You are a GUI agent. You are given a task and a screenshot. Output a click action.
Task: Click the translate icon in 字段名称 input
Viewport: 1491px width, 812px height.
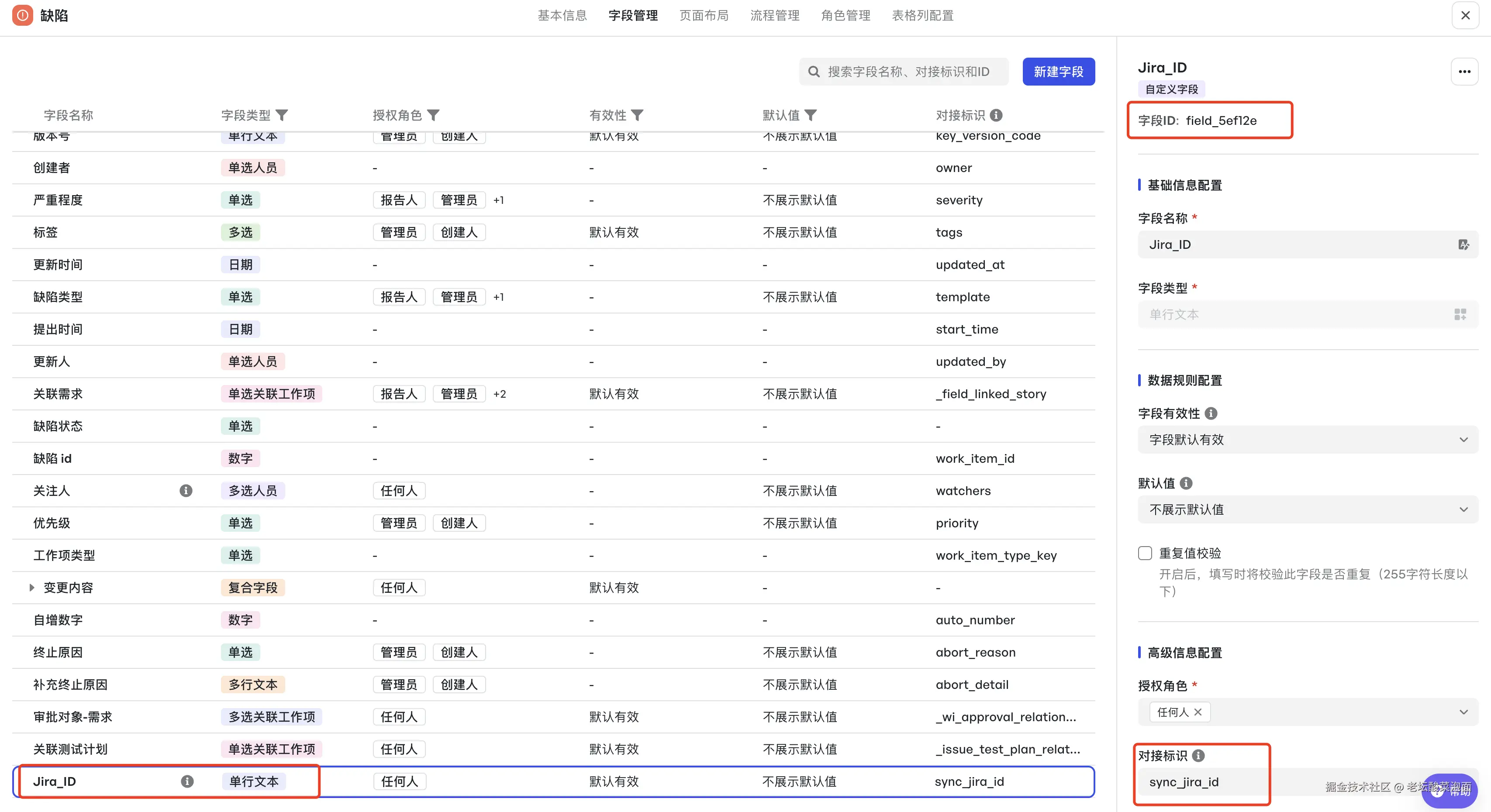tap(1463, 245)
